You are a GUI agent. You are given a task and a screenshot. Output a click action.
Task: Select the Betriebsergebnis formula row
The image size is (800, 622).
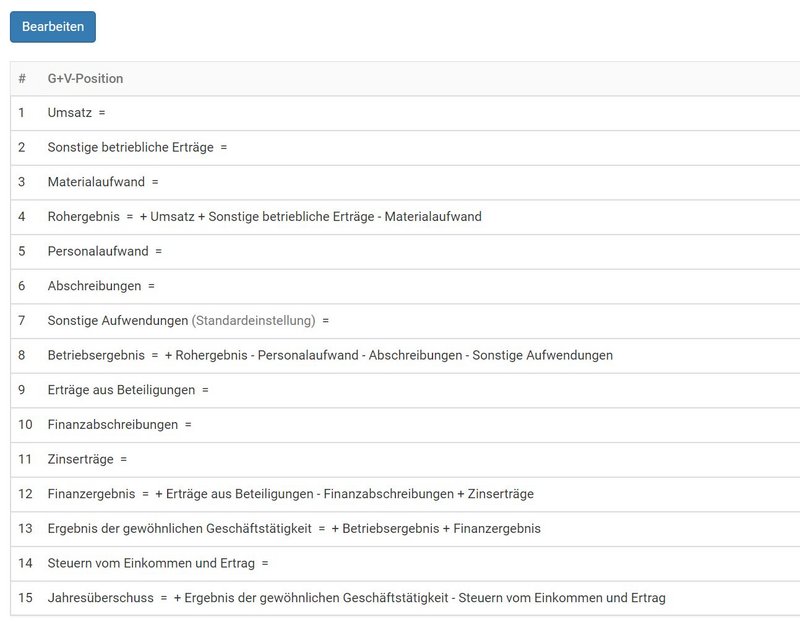[x=330, y=355]
